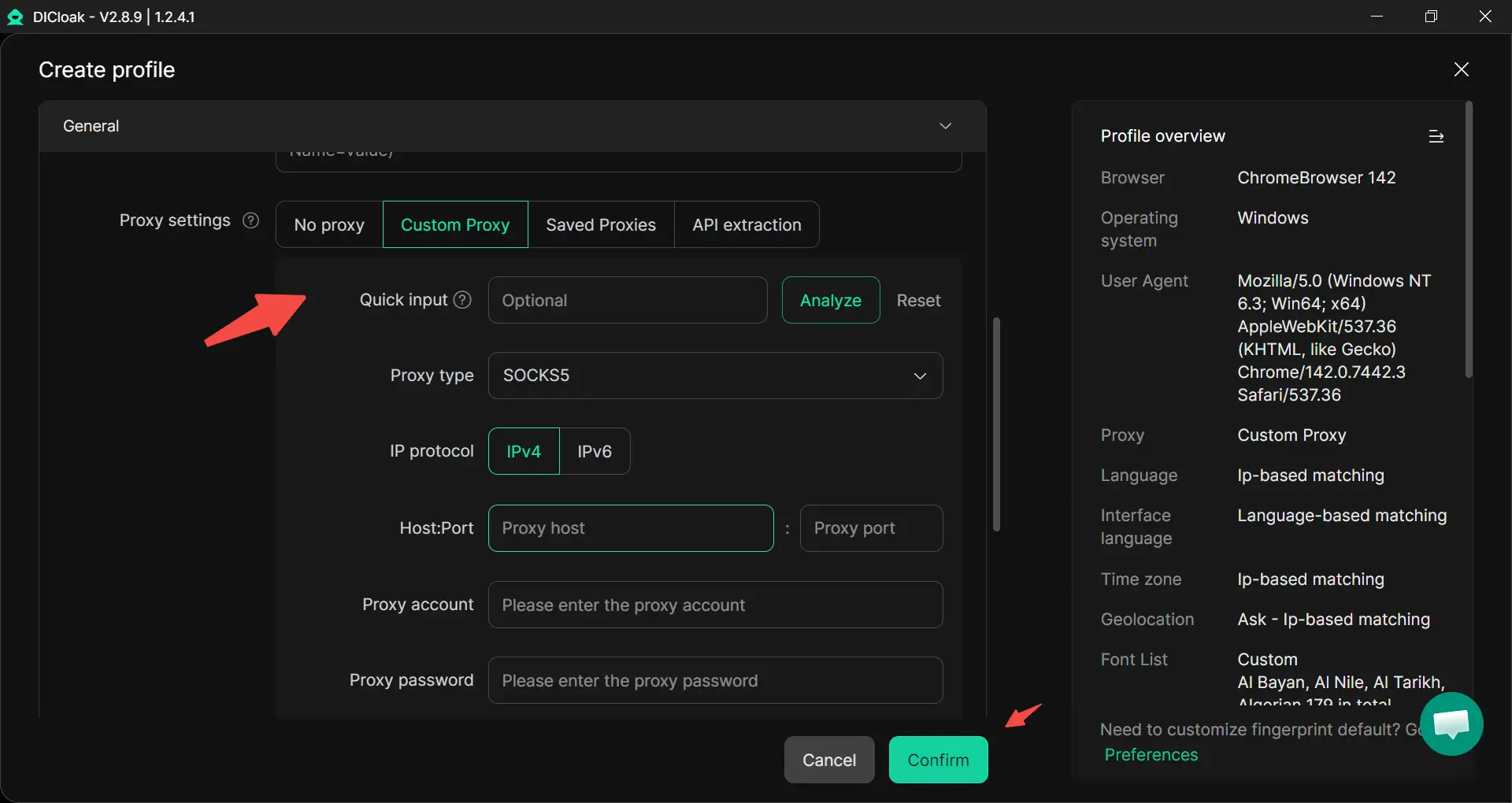Open the live chat support bubble
The image size is (1512, 803).
(1451, 723)
